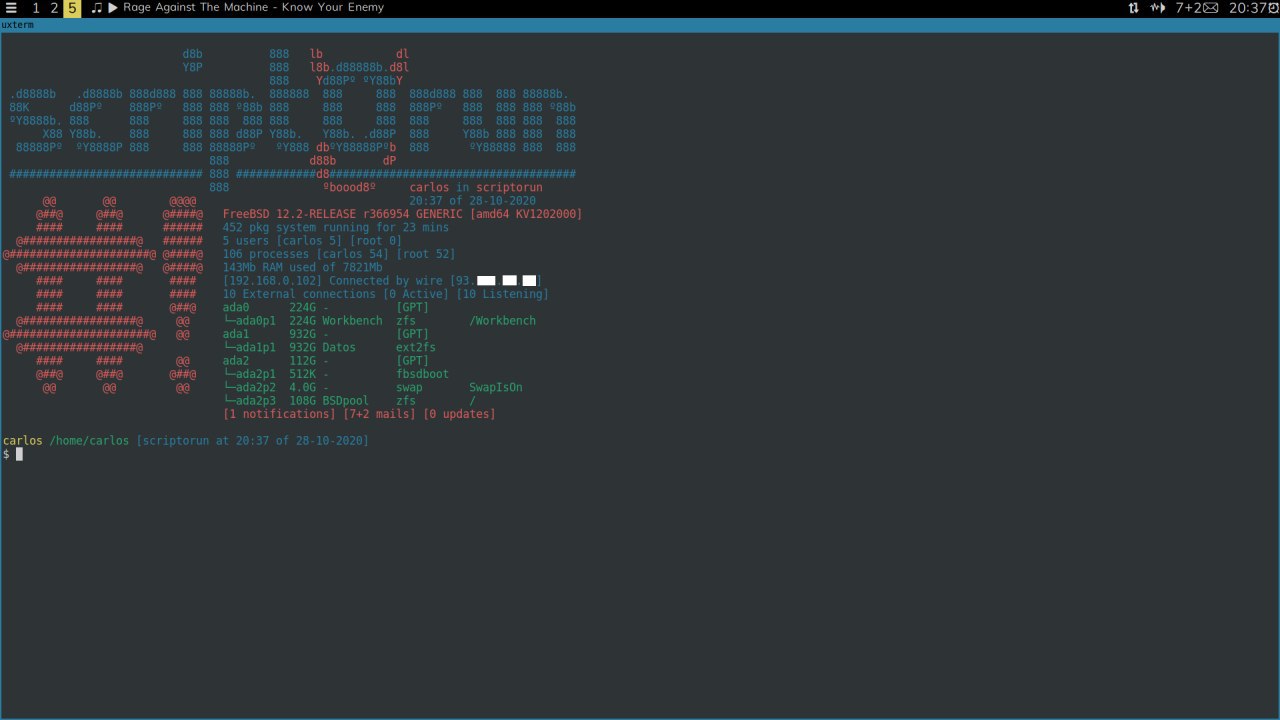Click the "ada0" disk row
The height and width of the screenshot is (720, 1280).
[x=326, y=308]
